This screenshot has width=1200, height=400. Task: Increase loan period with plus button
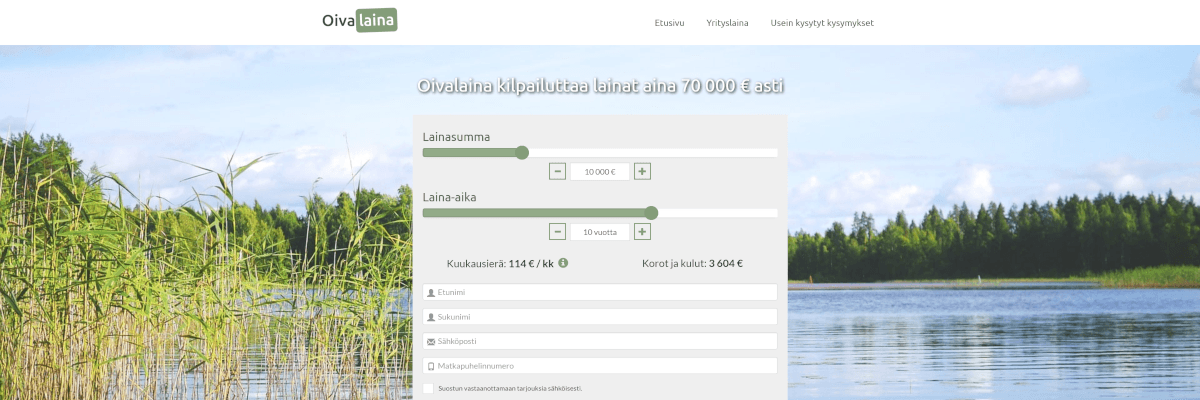click(x=642, y=232)
